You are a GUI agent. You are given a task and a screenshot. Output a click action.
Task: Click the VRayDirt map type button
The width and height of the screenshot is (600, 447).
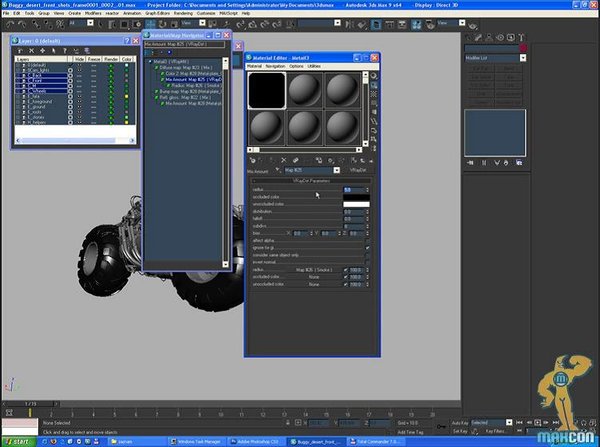358,170
